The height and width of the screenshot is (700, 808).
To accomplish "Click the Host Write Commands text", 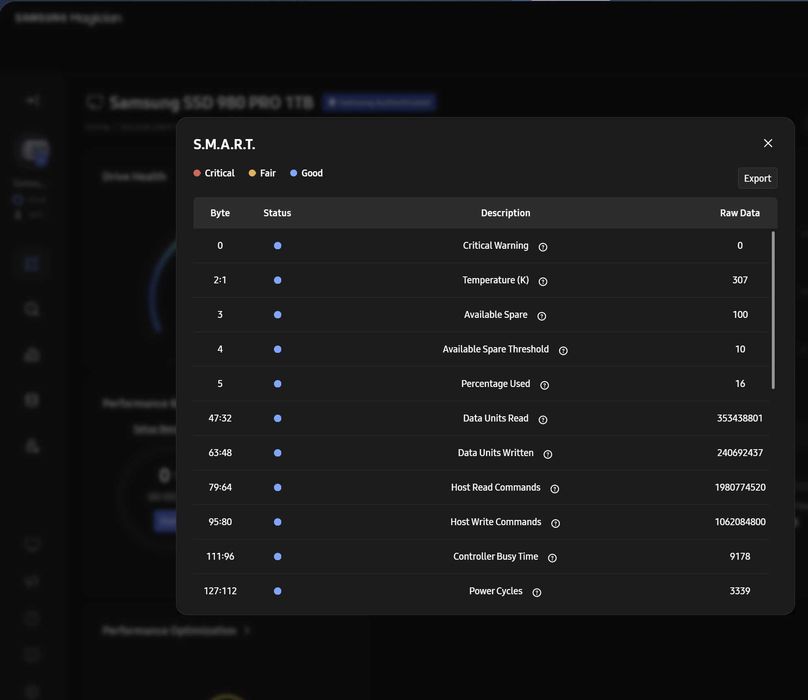I will point(496,522).
